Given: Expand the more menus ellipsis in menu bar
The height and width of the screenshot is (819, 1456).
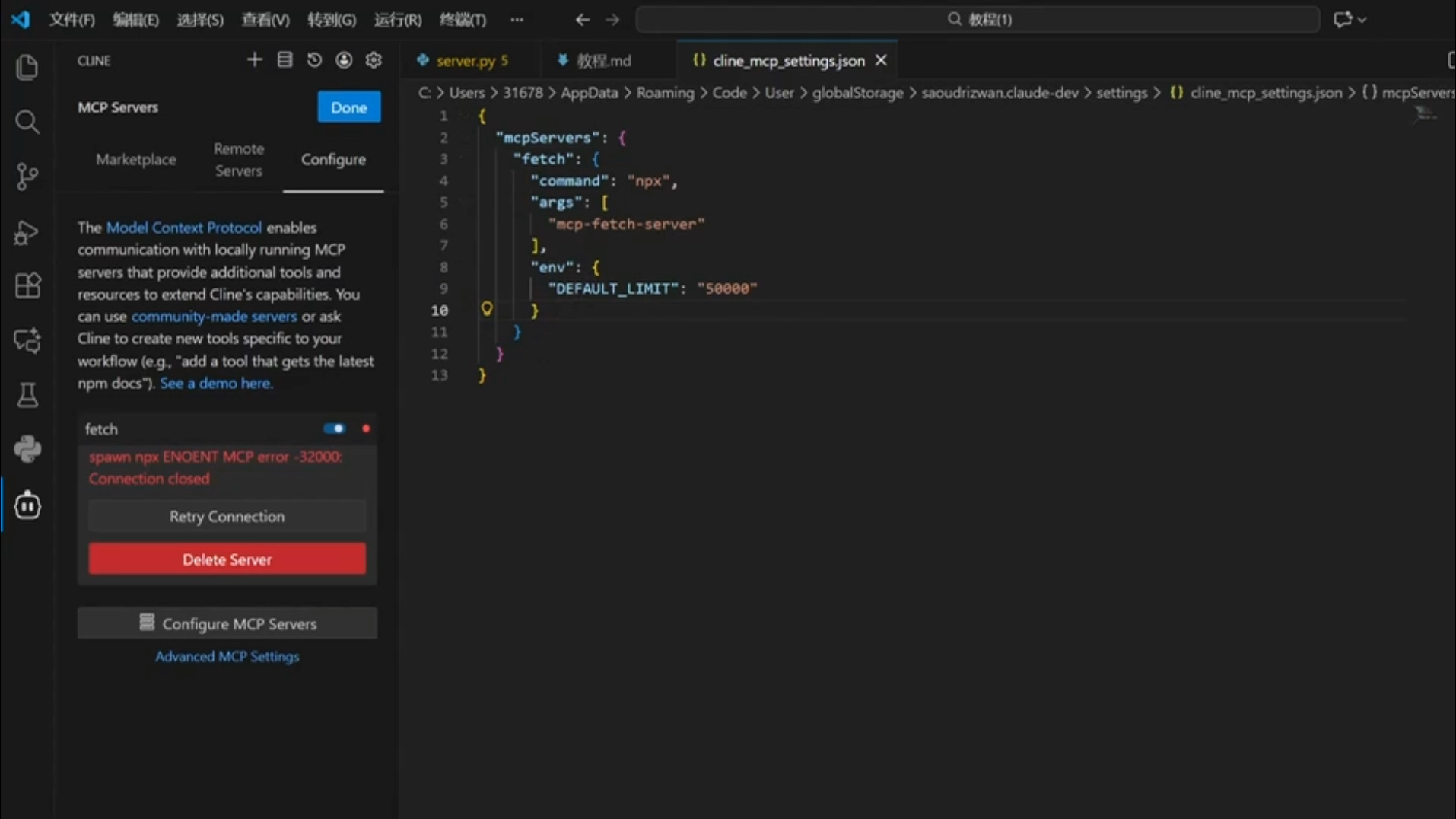Looking at the screenshot, I should point(517,20).
